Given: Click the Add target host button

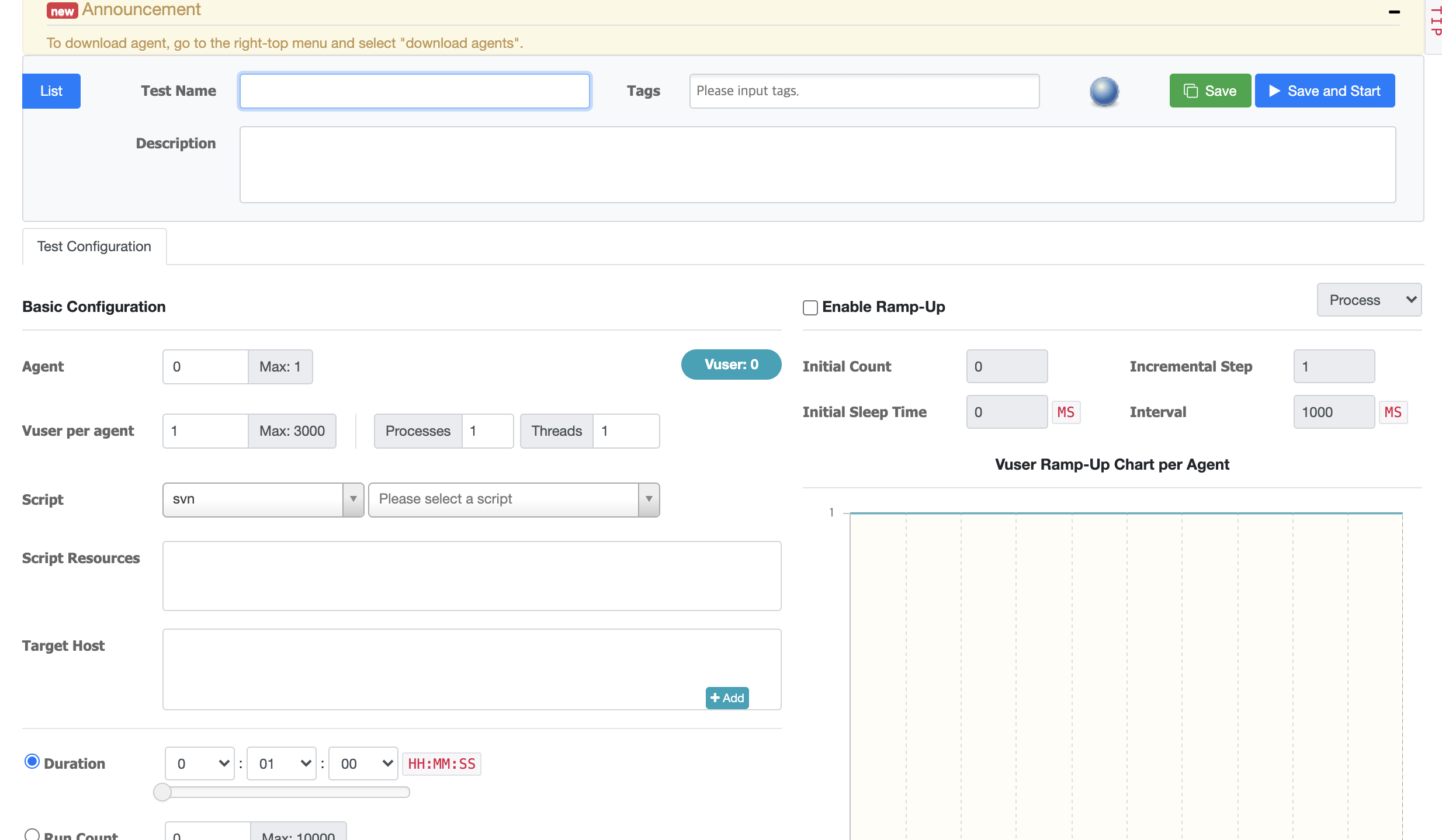Looking at the screenshot, I should (x=727, y=697).
